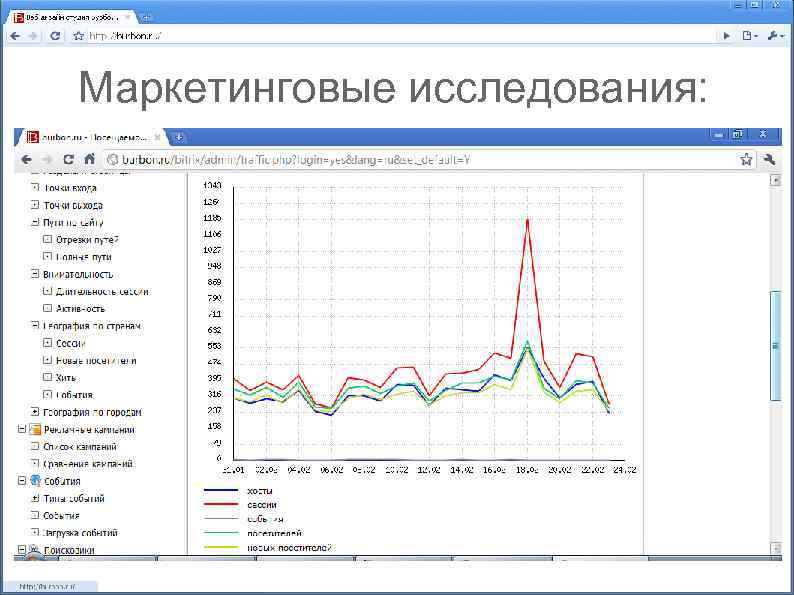Click сессии red legend line

point(221,504)
